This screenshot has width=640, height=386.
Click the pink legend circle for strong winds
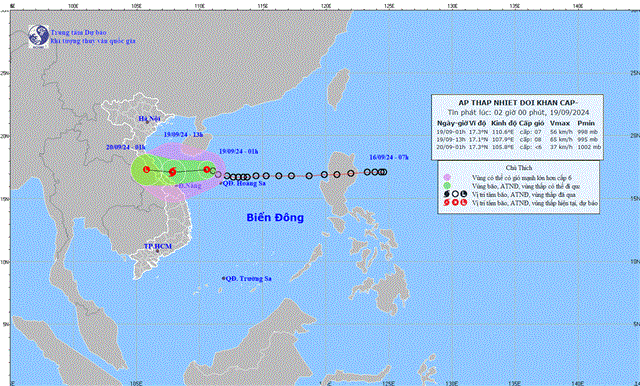[447, 177]
